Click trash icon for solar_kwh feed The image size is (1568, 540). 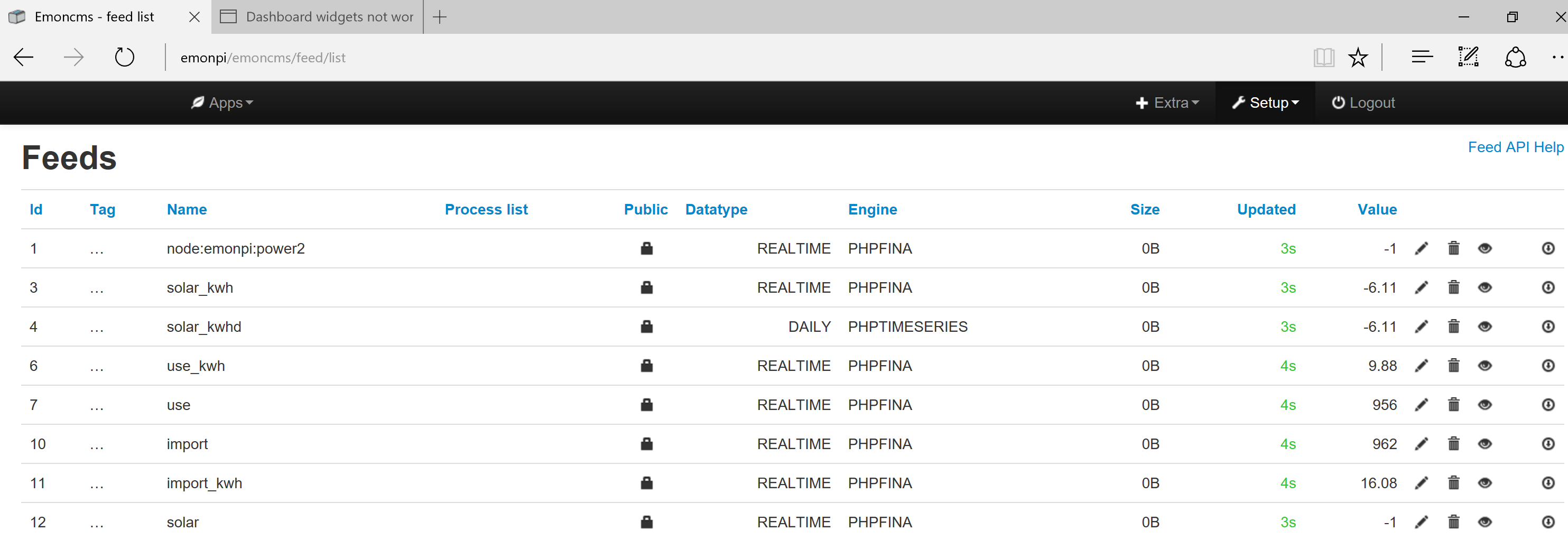tap(1453, 287)
